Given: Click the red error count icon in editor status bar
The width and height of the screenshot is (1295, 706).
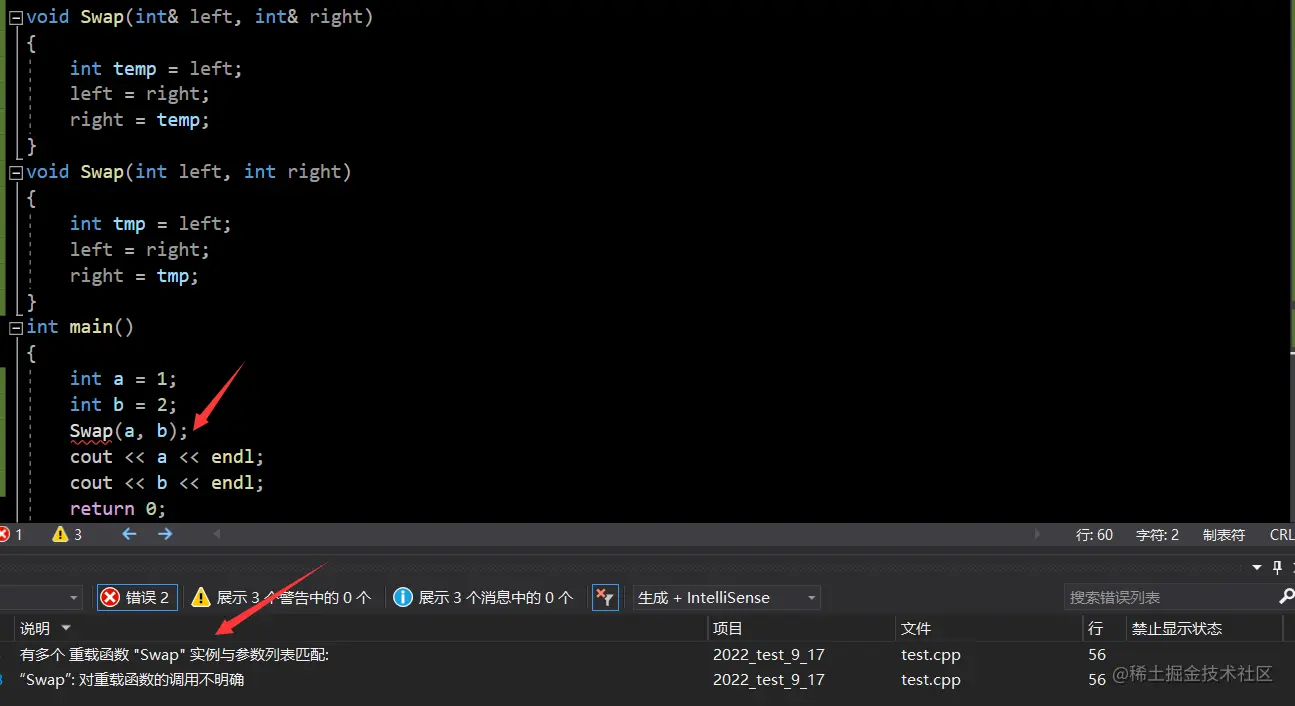Looking at the screenshot, I should (8, 534).
